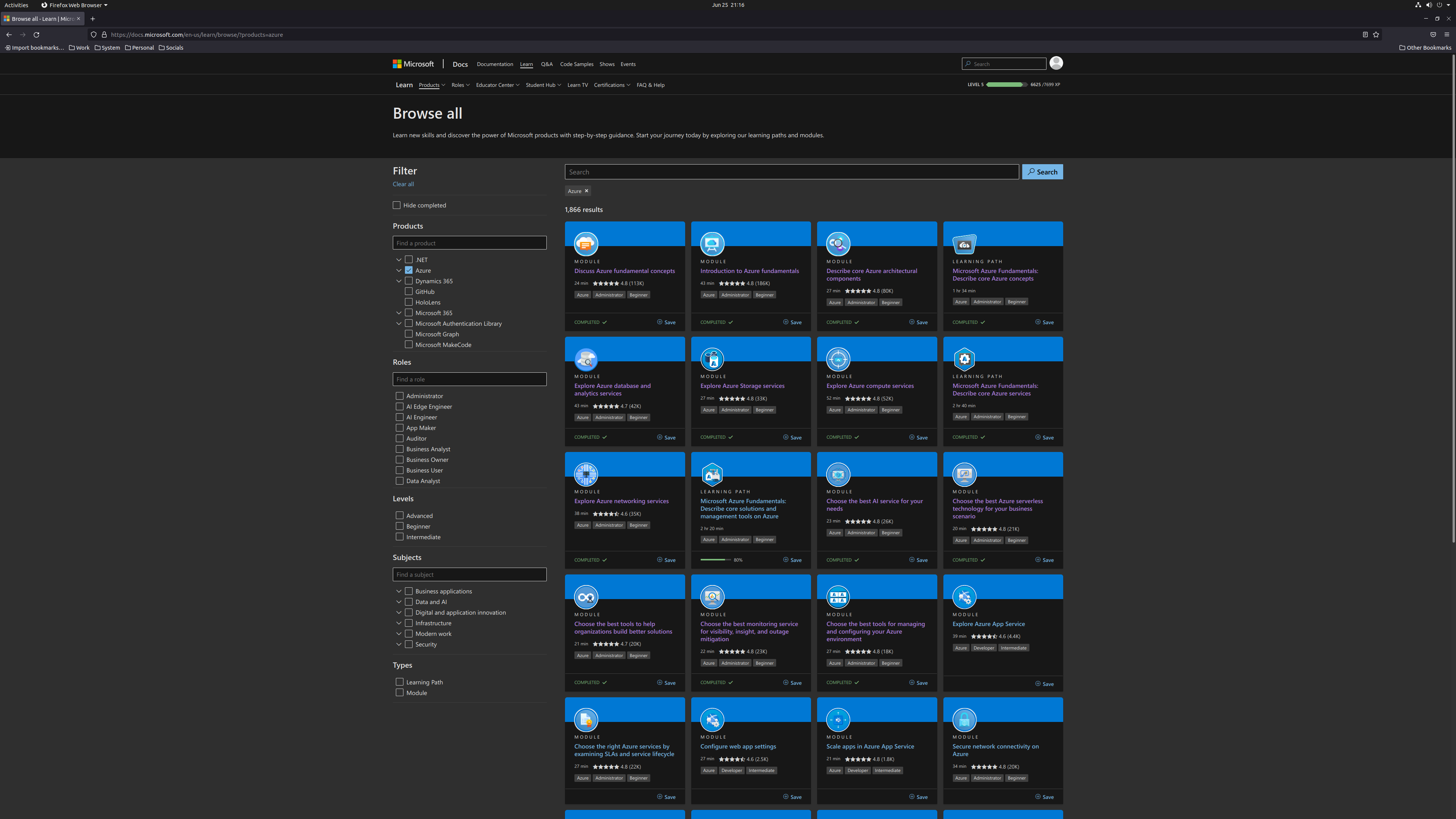1456x819 pixels.
Task: Save Discuss Azure fundamental concepts module
Action: click(x=666, y=322)
